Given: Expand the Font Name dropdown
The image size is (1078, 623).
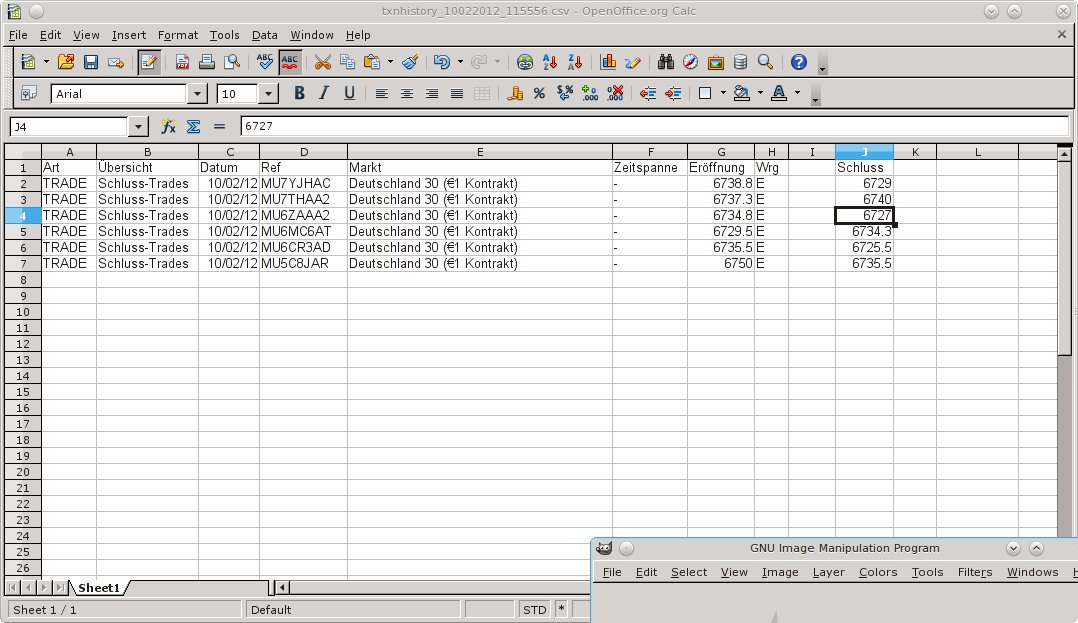Looking at the screenshot, I should click(197, 94).
